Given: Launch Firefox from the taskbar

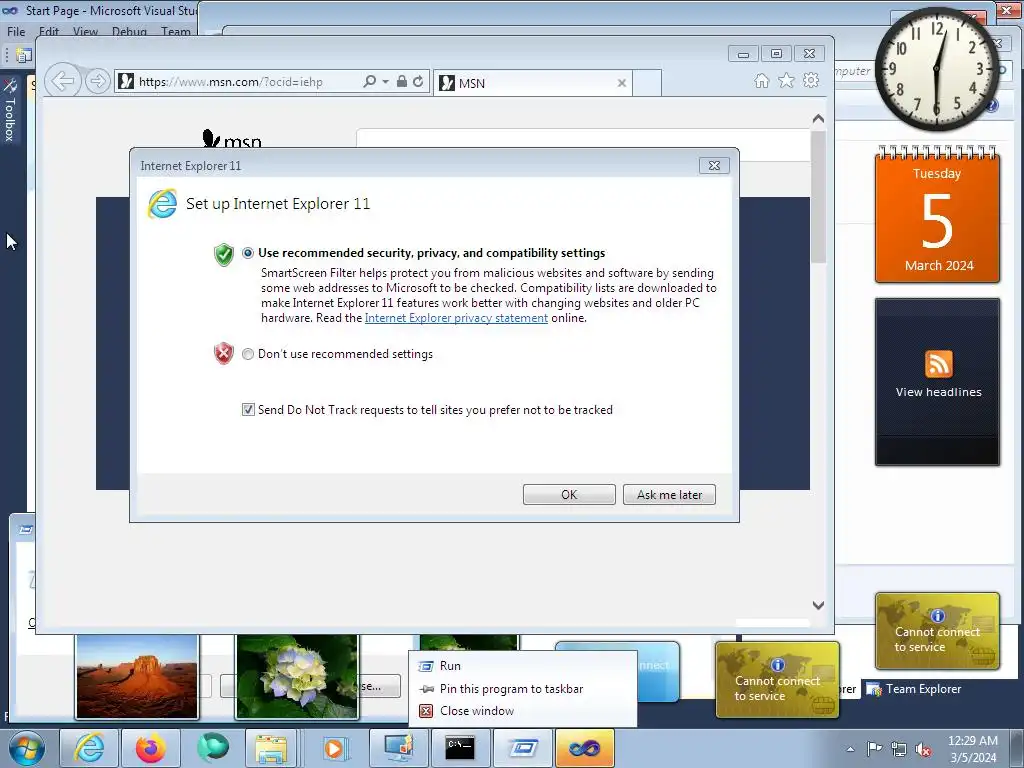Looking at the screenshot, I should point(151,748).
